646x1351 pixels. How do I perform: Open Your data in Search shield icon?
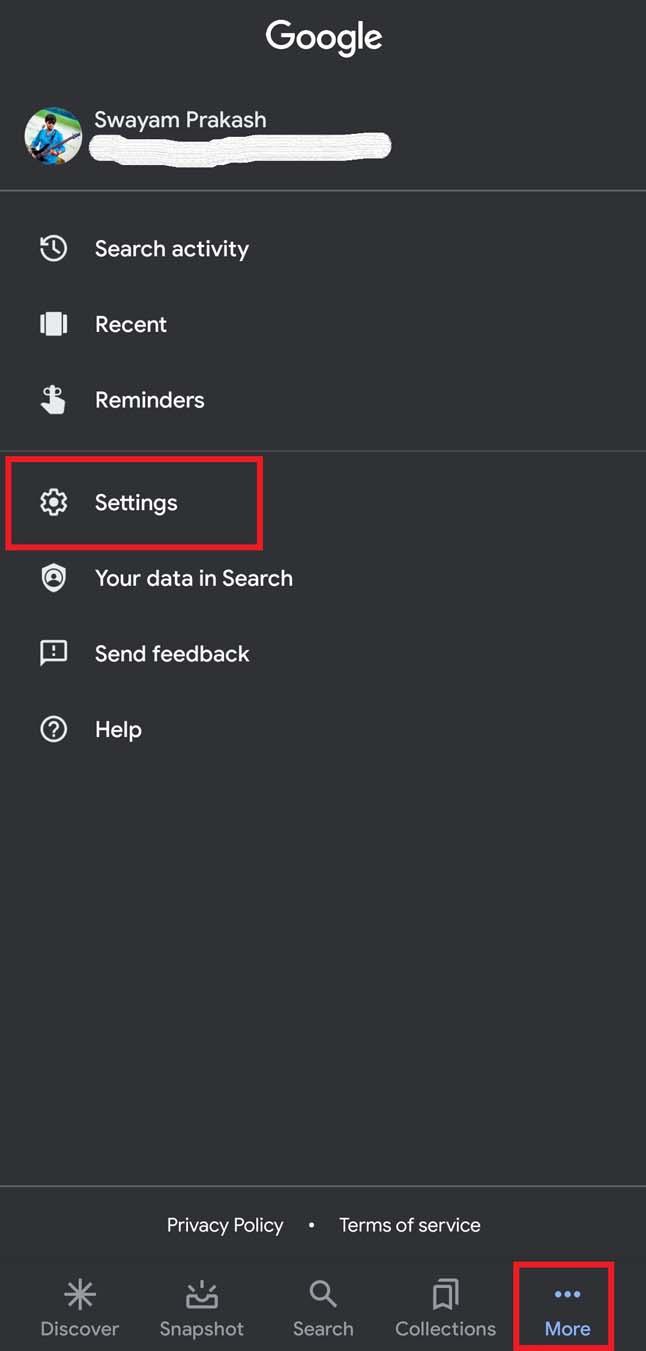[x=52, y=578]
